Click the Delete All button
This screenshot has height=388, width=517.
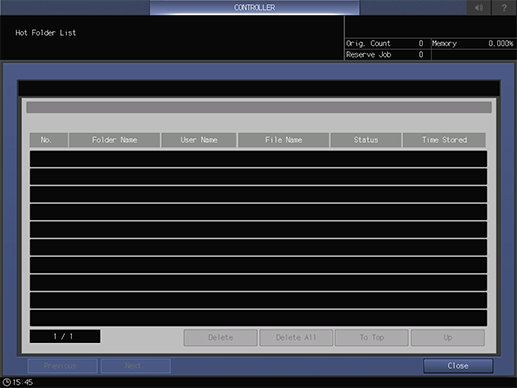296,338
